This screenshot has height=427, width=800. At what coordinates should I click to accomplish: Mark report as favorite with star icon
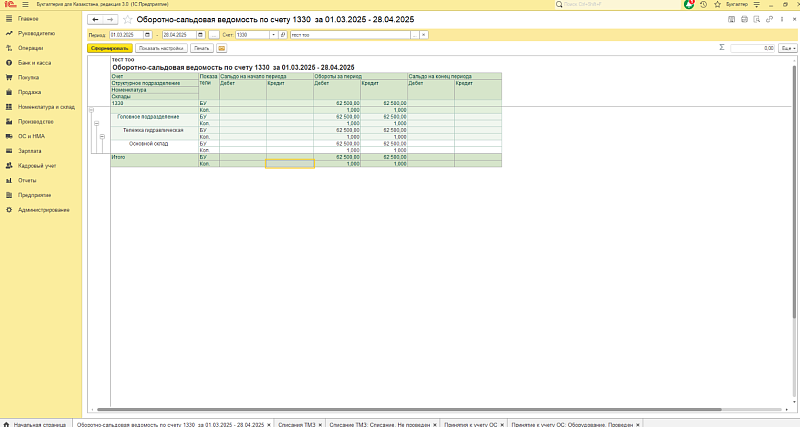127,20
